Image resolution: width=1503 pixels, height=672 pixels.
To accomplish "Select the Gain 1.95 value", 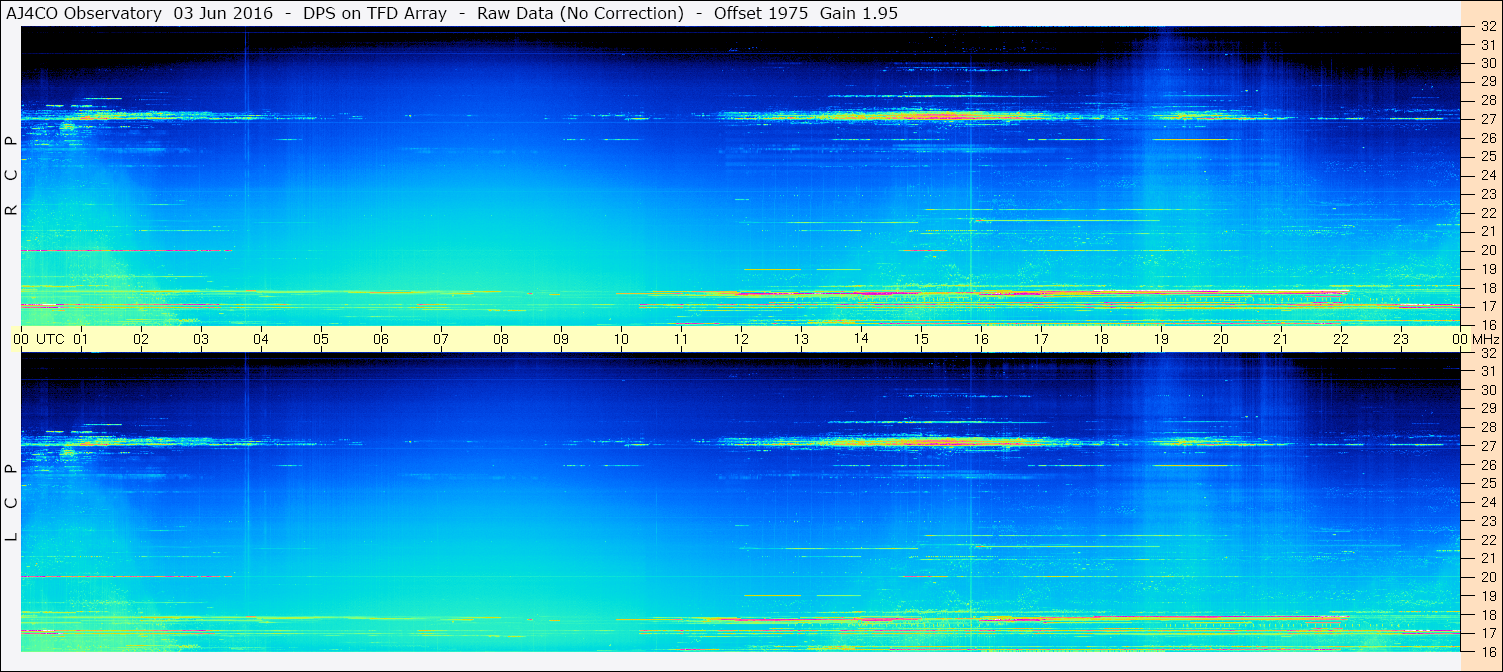I will 858,13.
